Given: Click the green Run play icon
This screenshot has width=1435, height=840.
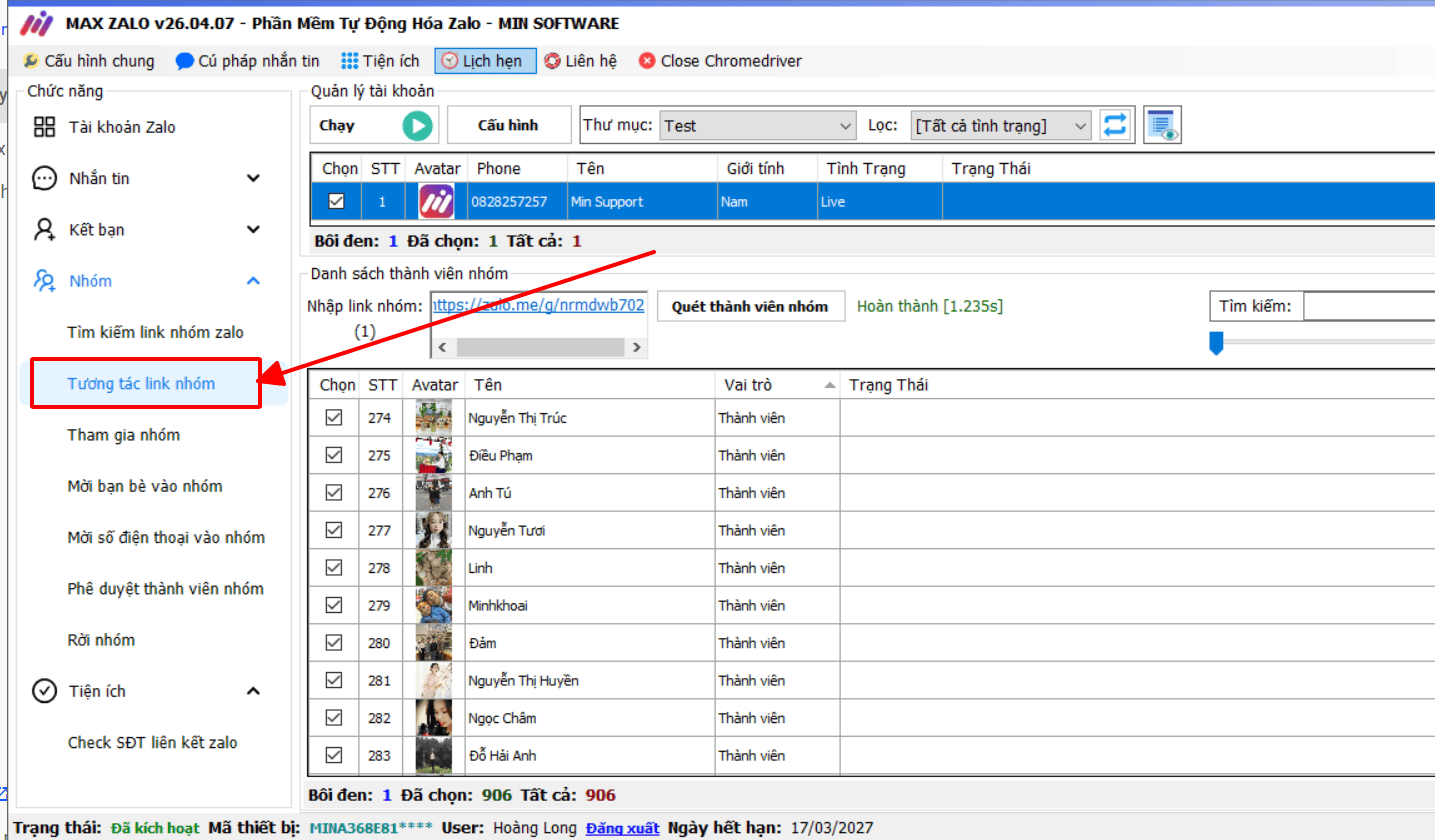Looking at the screenshot, I should click(x=418, y=125).
